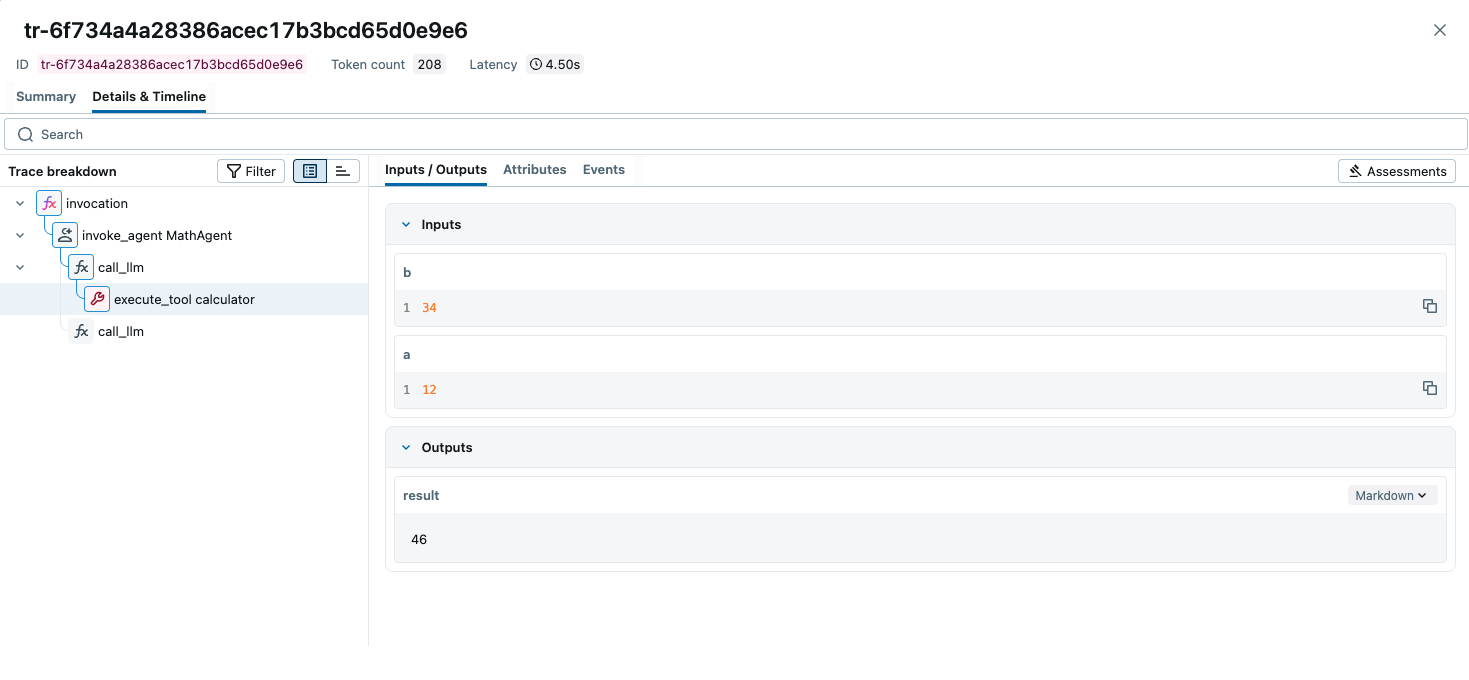Switch to the timeline view toggle
This screenshot has height=680, width=1469.
coord(342,170)
